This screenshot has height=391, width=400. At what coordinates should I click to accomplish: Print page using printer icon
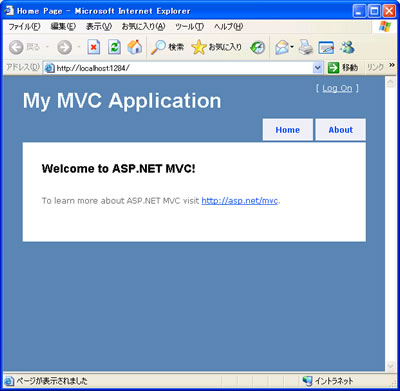click(306, 47)
